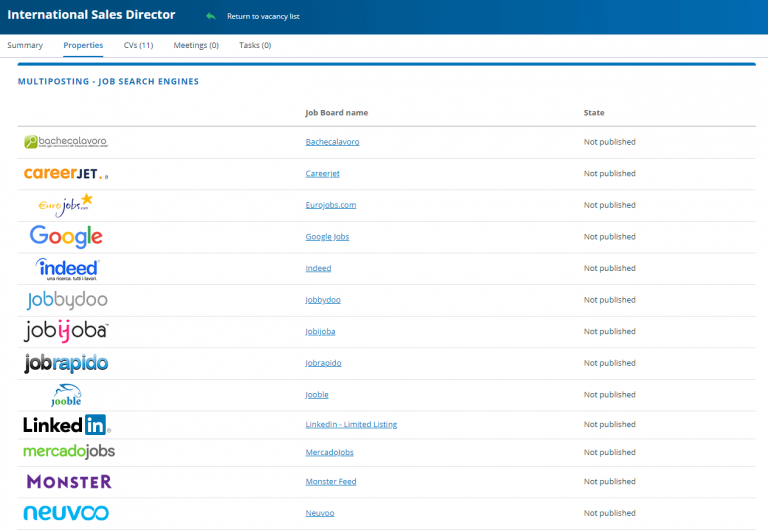Screen dimensions: 768x531
Task: Click Return to vacancy list link
Action: tap(263, 16)
